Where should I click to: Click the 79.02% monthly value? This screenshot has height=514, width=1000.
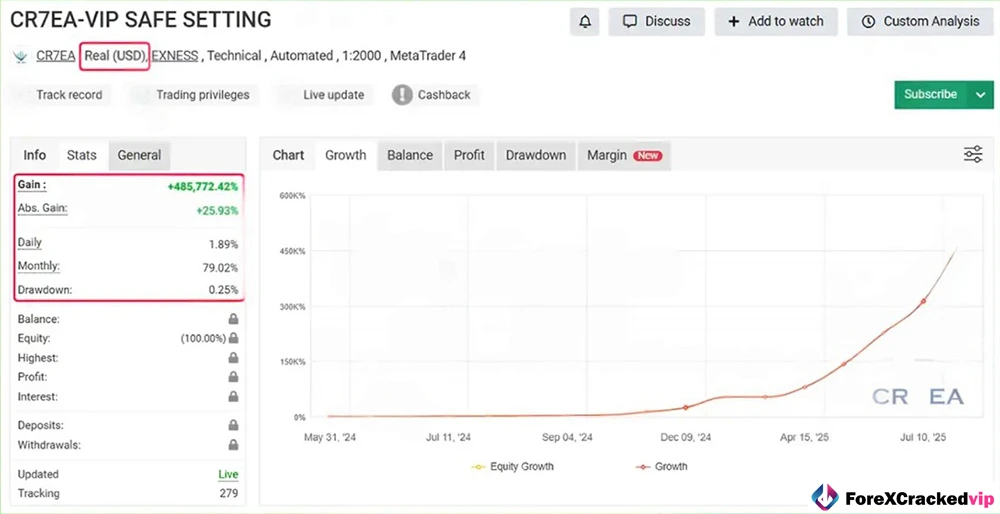click(x=220, y=268)
